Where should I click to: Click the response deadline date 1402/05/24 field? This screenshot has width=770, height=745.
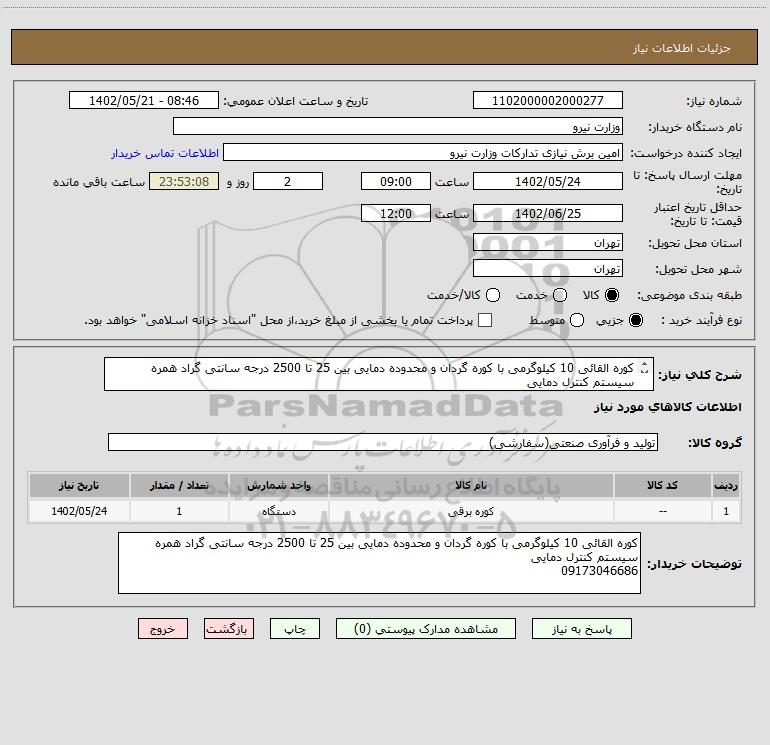(548, 181)
